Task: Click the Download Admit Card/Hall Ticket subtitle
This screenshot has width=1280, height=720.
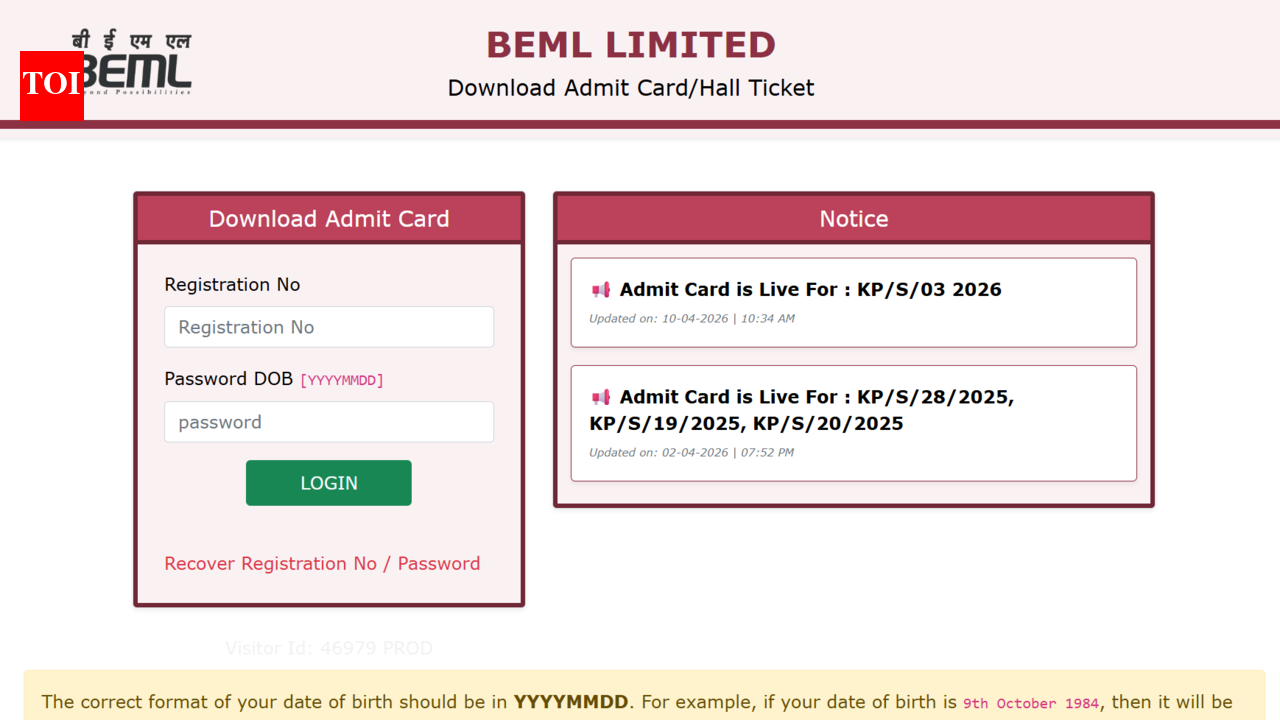Action: [x=630, y=88]
